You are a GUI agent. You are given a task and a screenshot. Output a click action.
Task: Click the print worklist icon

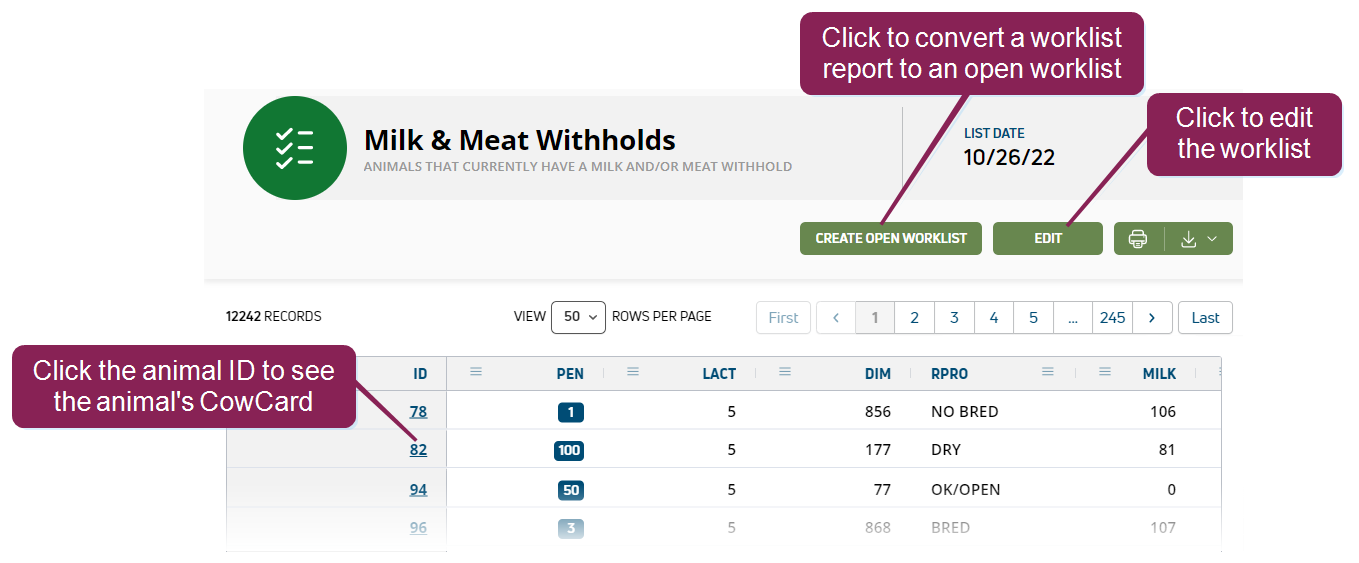[1138, 239]
